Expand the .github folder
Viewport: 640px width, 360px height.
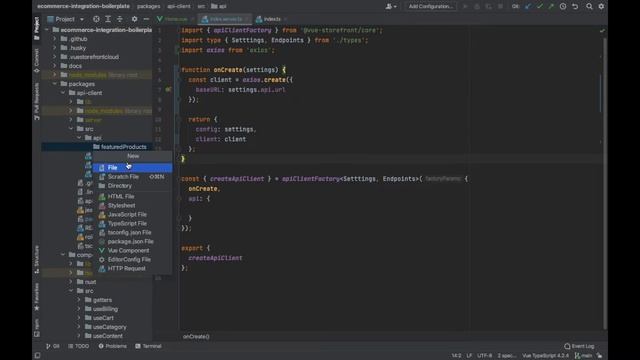tap(55, 39)
